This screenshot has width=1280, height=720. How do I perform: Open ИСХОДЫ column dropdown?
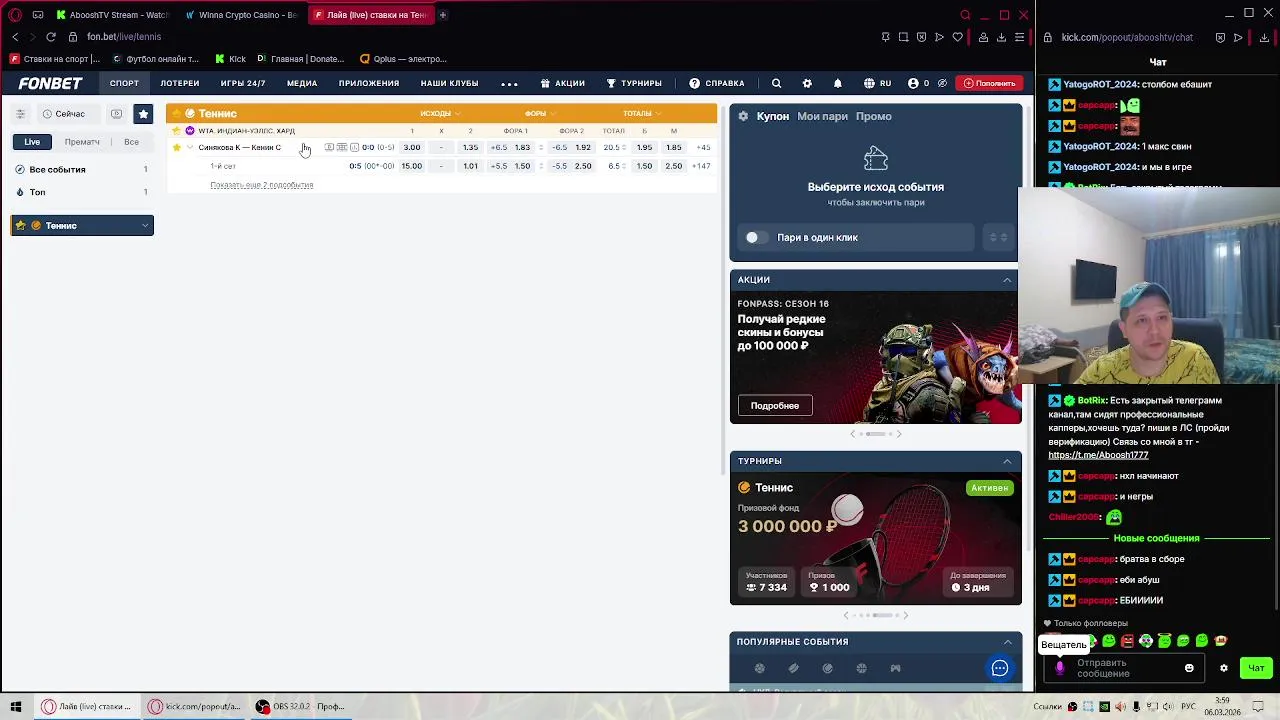point(439,113)
